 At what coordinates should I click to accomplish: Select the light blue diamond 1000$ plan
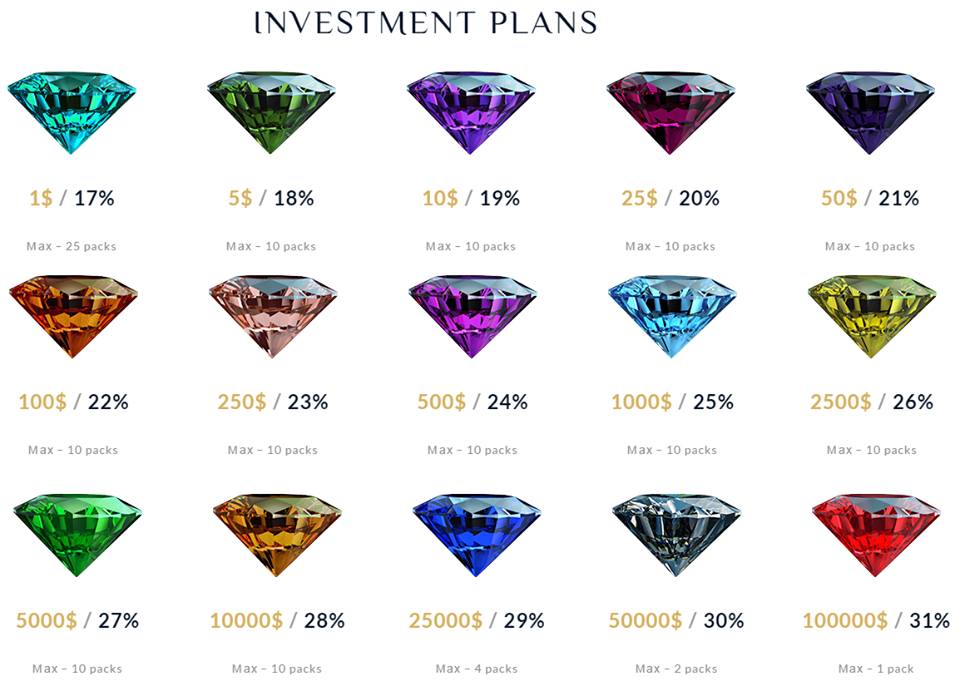pos(672,316)
